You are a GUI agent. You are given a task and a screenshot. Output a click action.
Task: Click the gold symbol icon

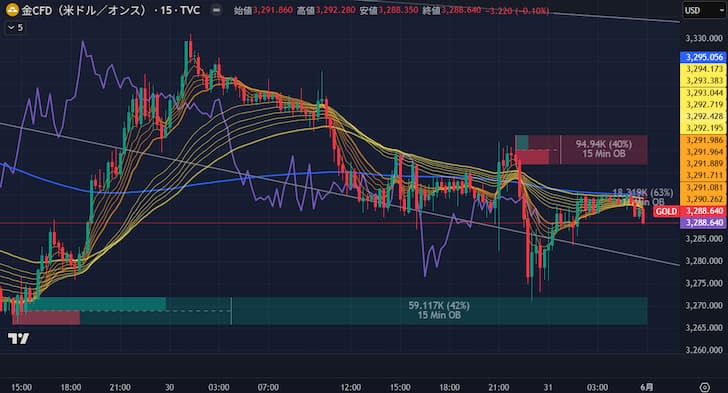point(12,10)
